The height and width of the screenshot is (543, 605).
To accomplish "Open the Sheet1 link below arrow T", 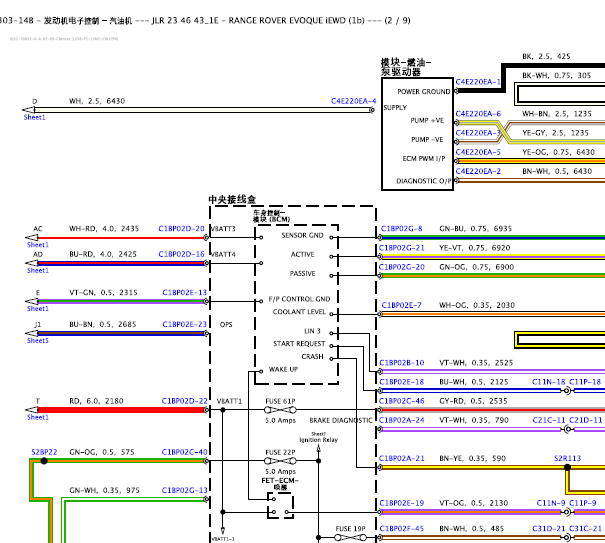I will (x=38, y=417).
